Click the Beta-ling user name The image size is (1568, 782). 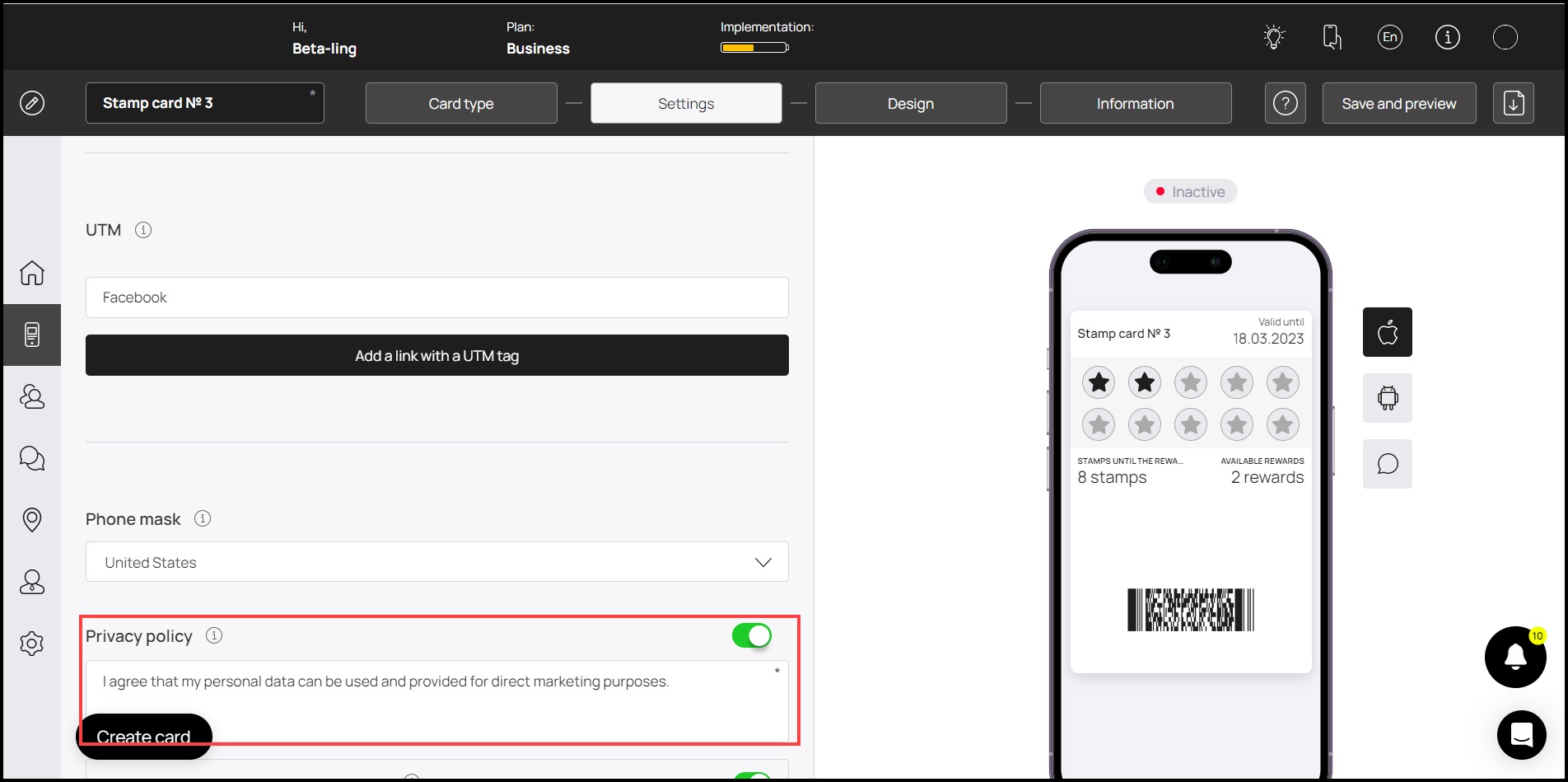click(324, 49)
